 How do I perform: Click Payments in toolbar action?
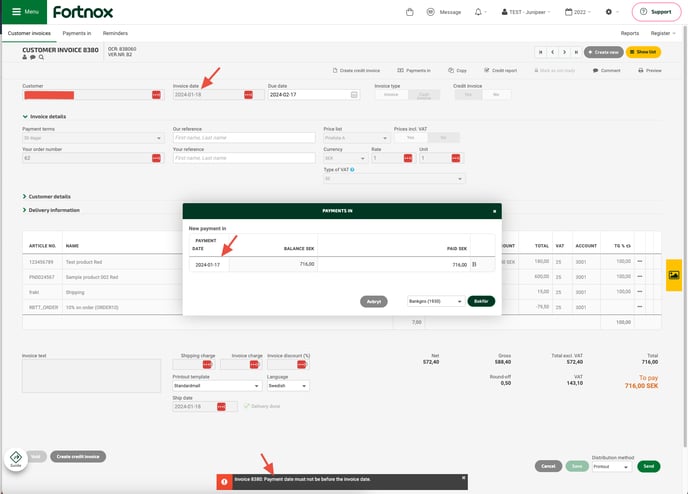[414, 71]
